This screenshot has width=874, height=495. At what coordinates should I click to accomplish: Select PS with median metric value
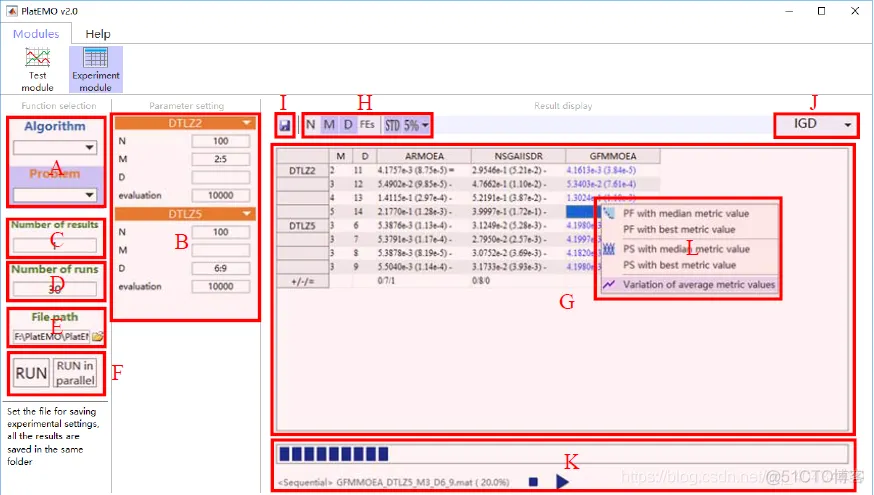click(x=690, y=249)
